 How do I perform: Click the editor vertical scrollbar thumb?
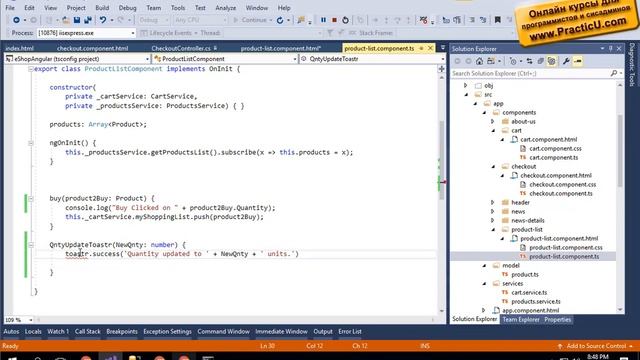[441, 160]
